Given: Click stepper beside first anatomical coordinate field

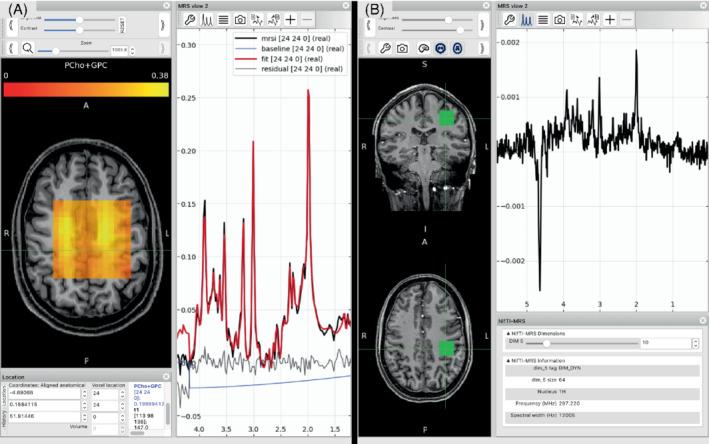Looking at the screenshot, I should tap(85, 393).
